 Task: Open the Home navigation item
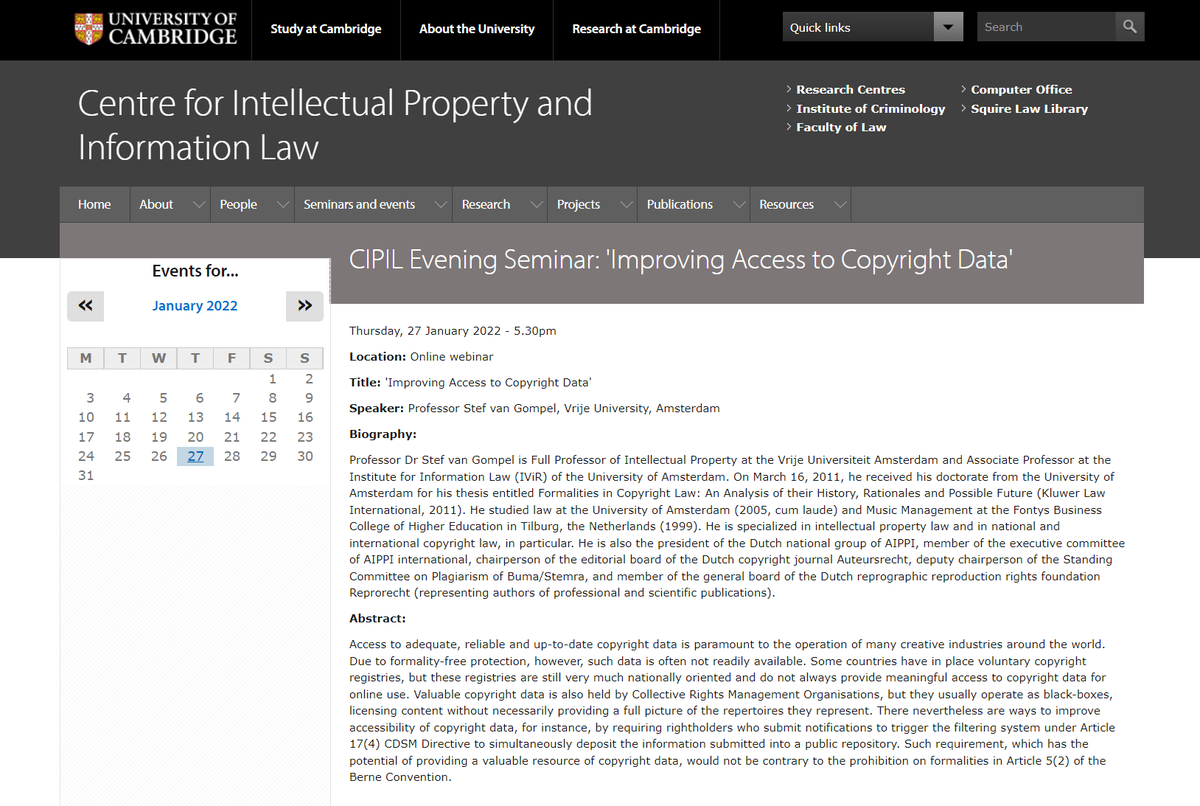94,204
